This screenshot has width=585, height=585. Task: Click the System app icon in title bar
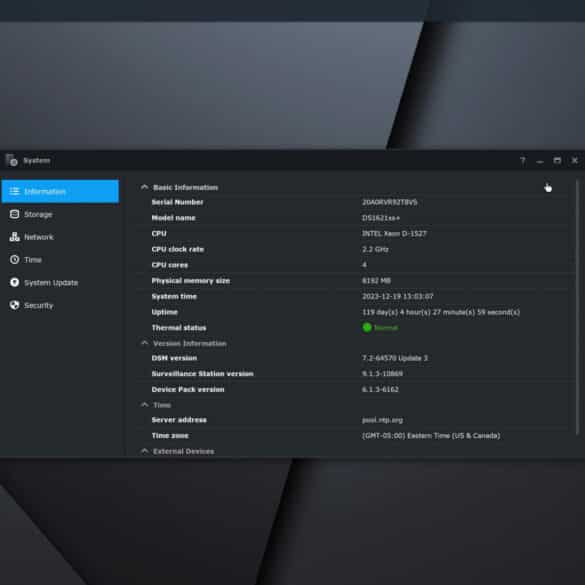point(12,160)
